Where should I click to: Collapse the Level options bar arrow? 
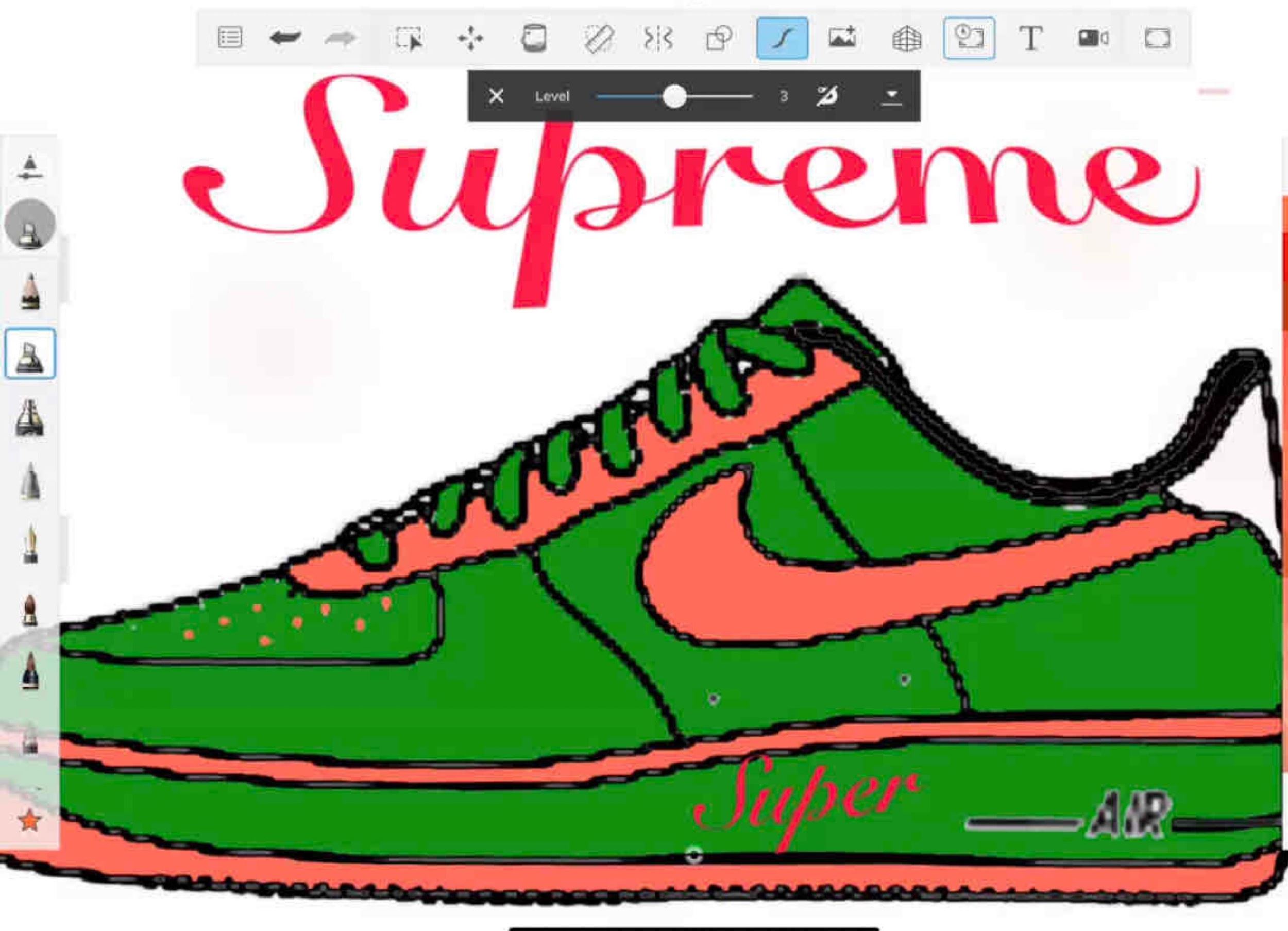892,96
